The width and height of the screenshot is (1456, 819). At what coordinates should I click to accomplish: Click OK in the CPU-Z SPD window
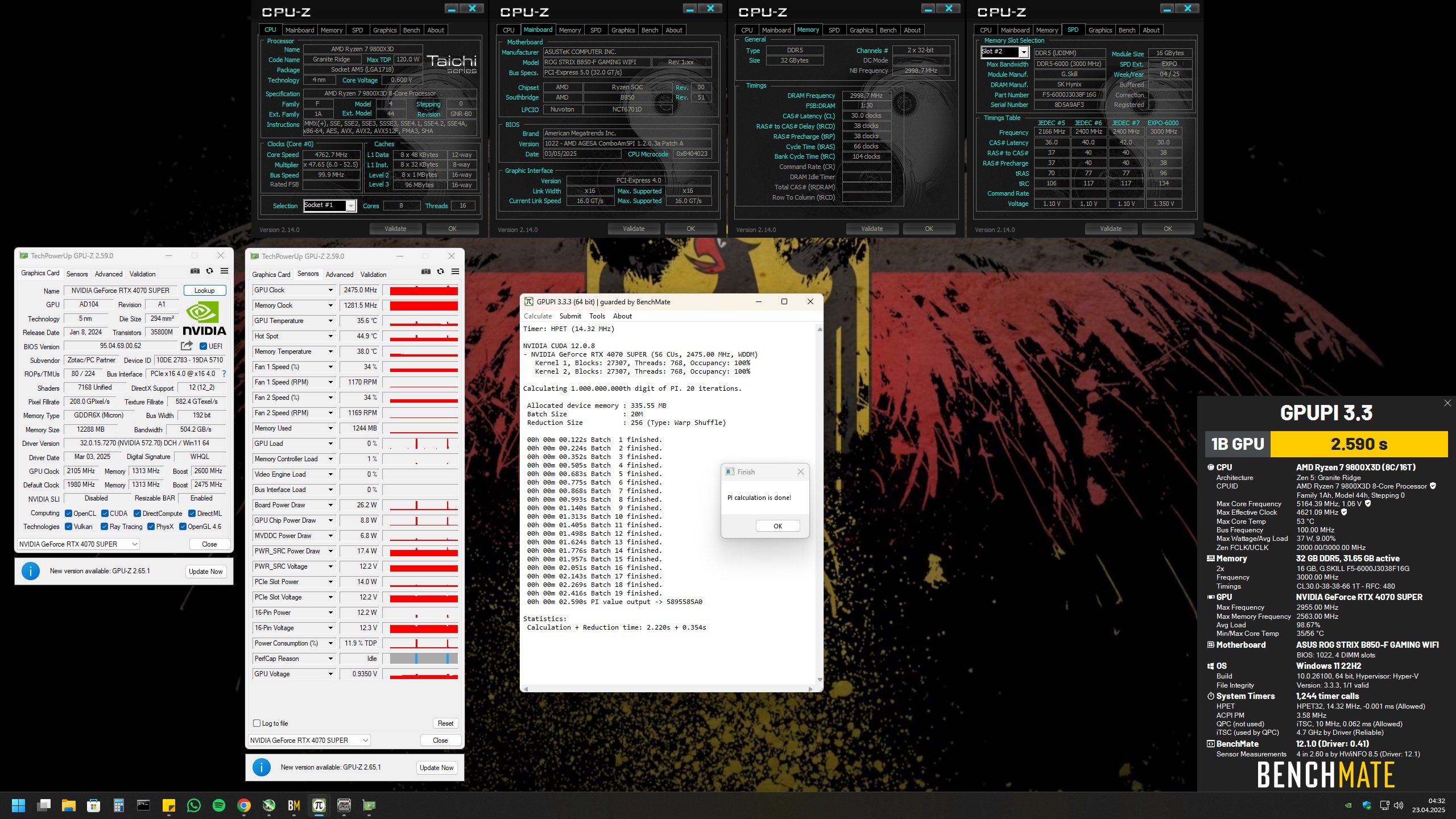point(1168,229)
